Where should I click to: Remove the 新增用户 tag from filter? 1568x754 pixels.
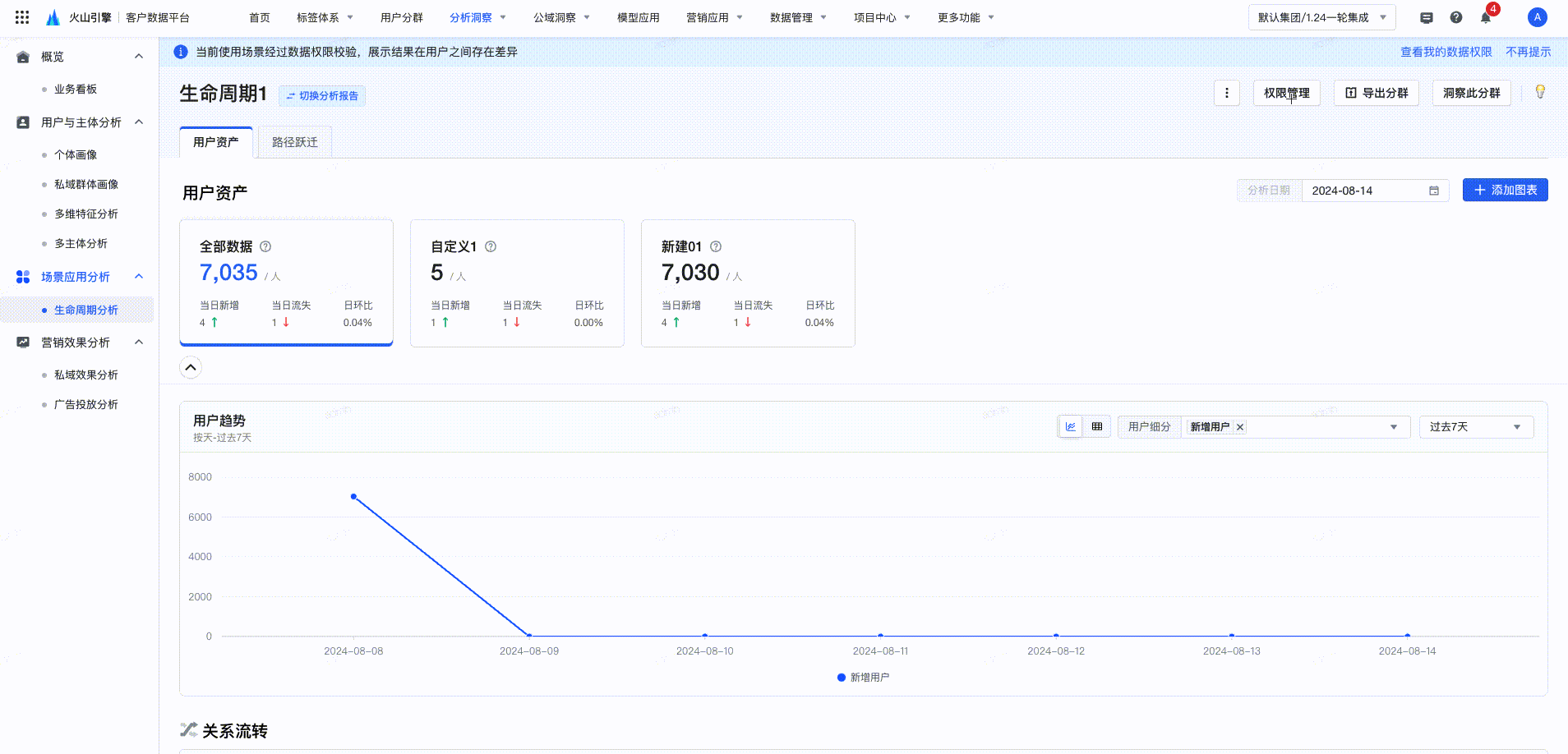1240,427
